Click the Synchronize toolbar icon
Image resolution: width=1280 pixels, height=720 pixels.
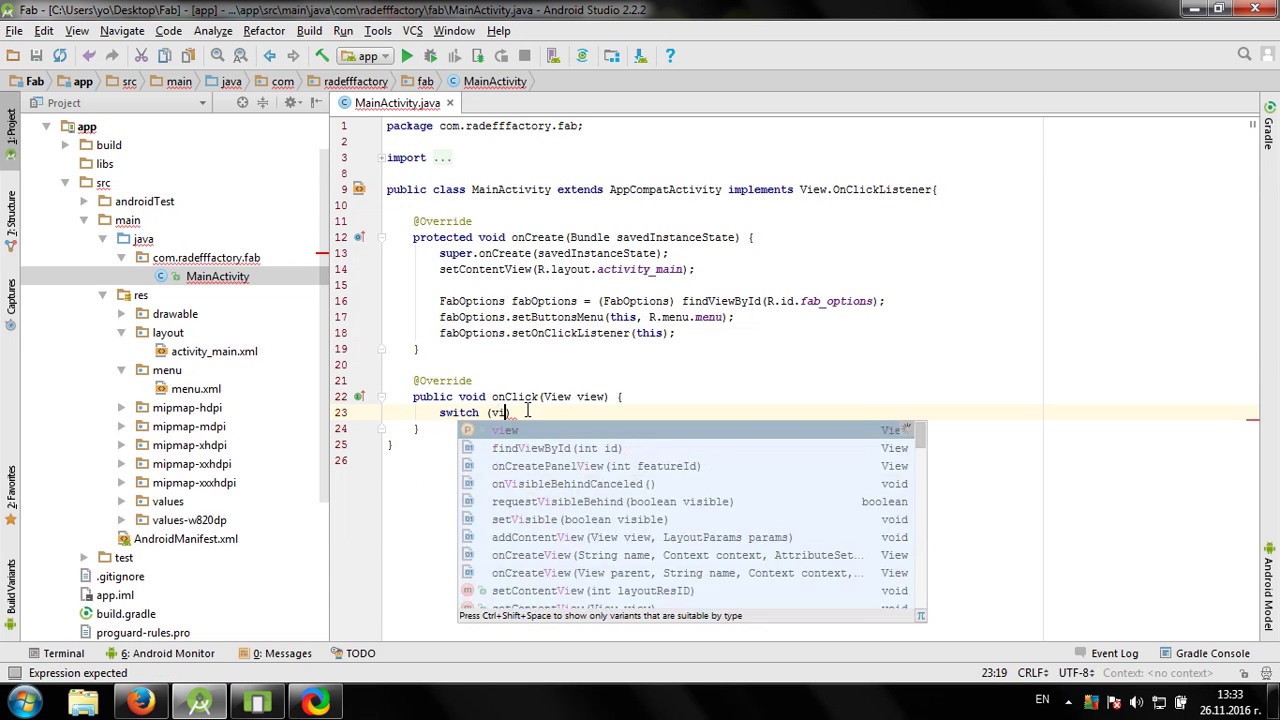point(60,56)
